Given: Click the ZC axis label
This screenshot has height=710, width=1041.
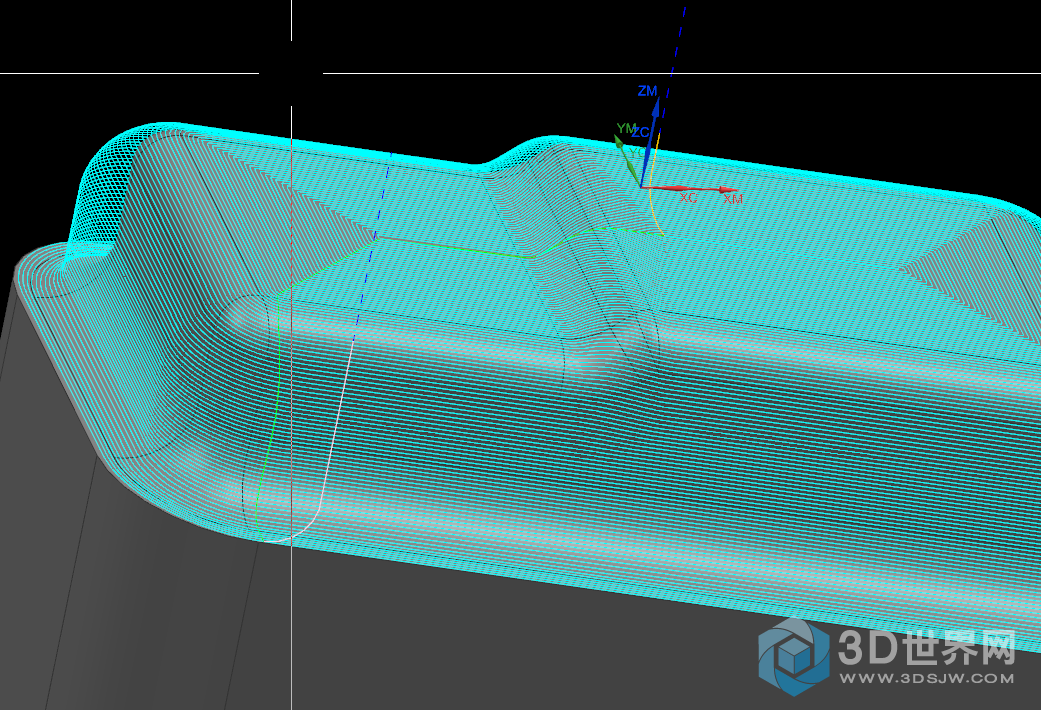Looking at the screenshot, I should click(641, 132).
